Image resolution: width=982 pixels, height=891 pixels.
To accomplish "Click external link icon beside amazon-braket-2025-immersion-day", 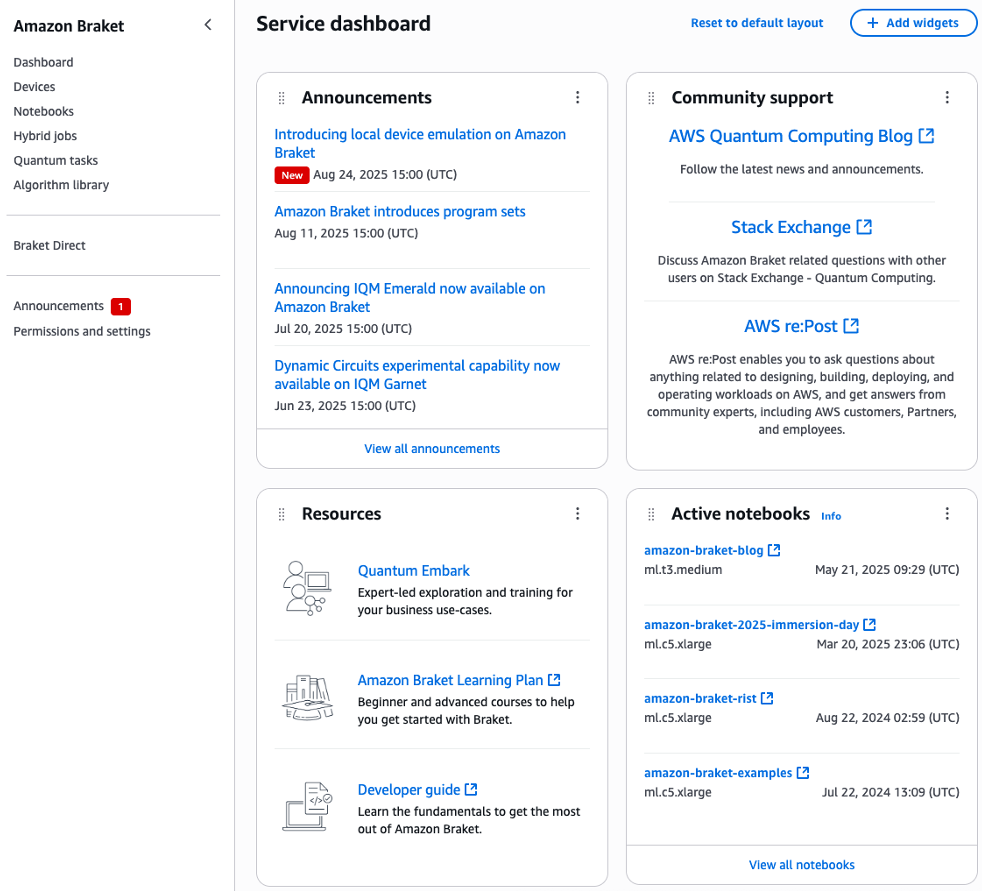I will tap(869, 624).
